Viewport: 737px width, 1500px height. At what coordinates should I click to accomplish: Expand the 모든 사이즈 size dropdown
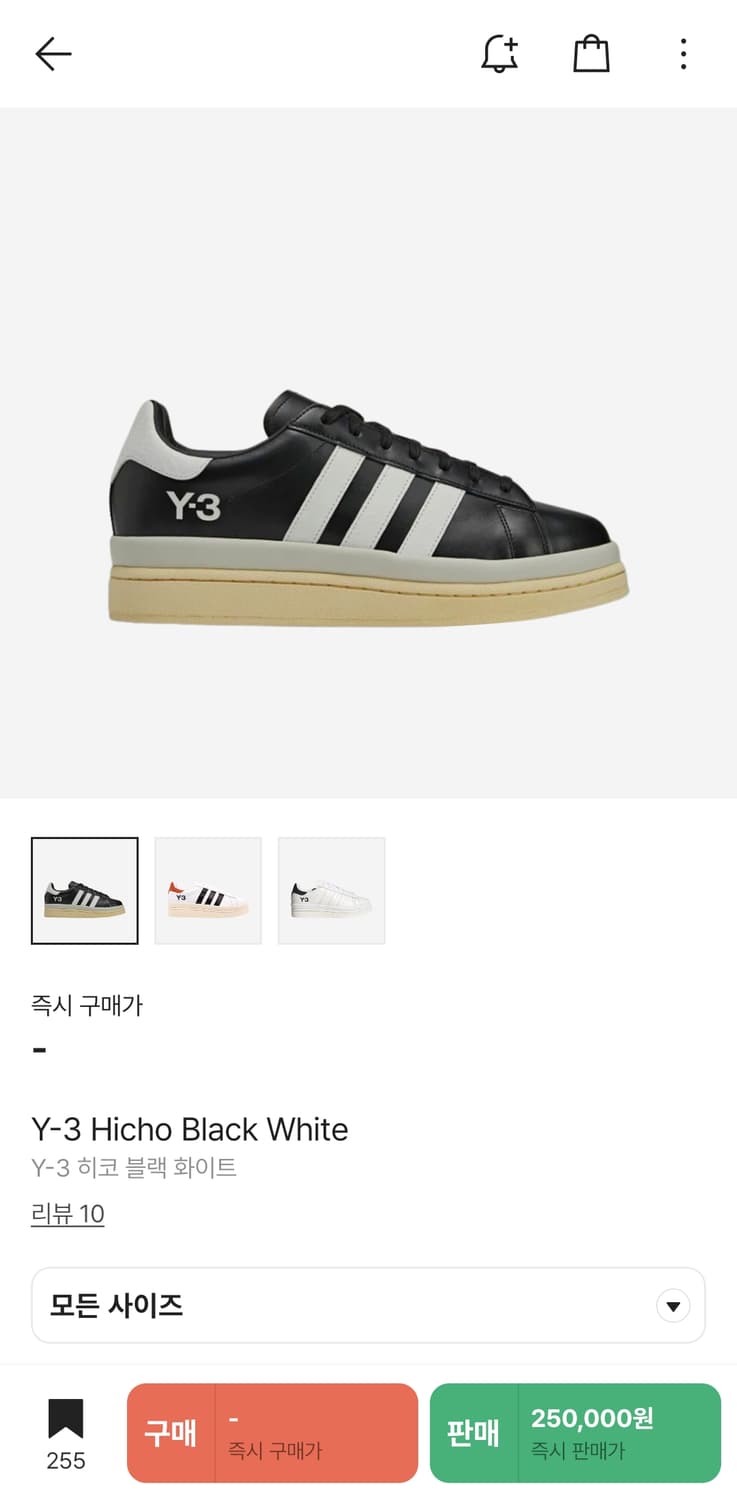[368, 1305]
